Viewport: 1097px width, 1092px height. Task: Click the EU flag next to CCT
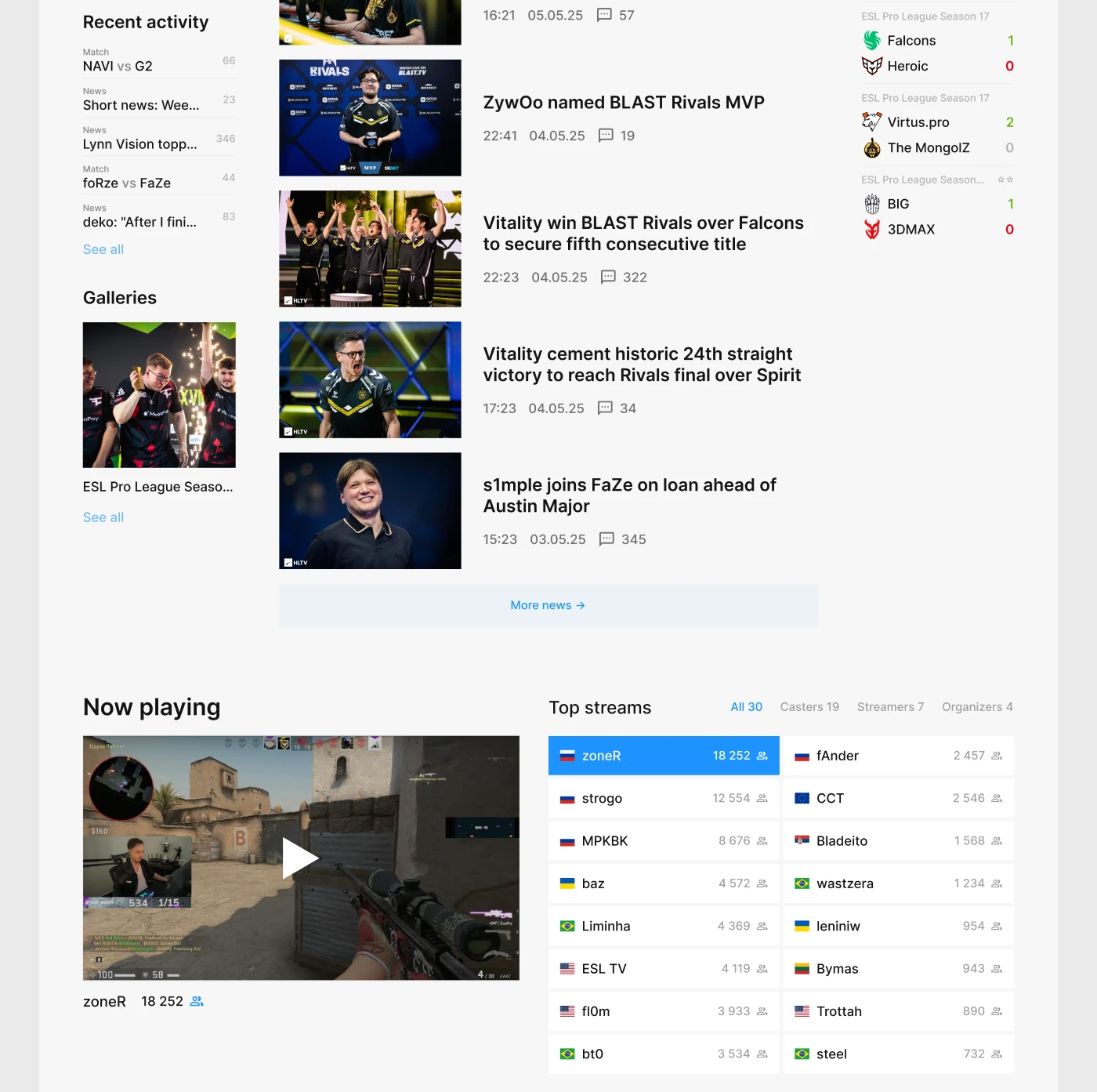point(802,799)
